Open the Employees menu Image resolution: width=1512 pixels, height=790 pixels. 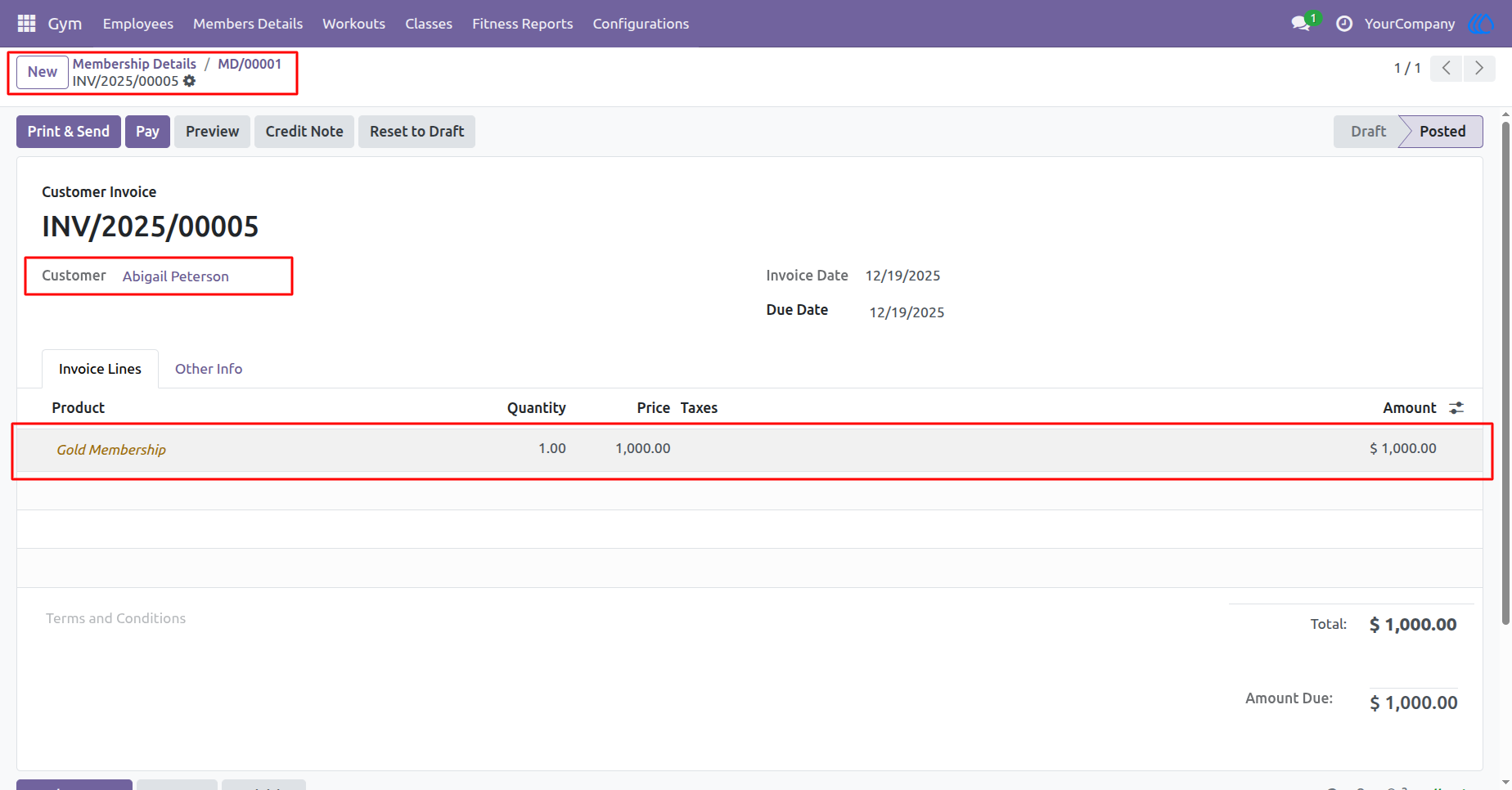138,24
